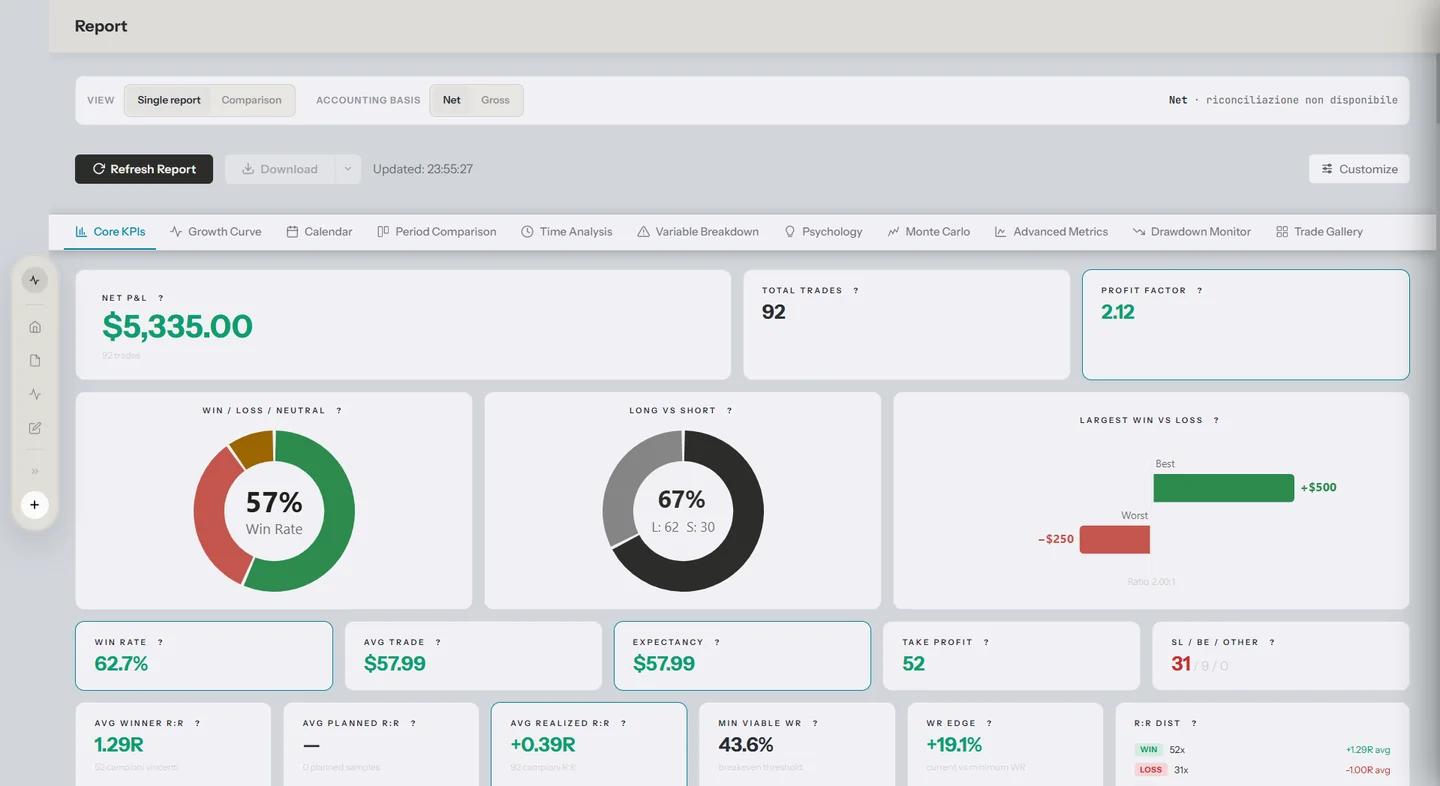Click the green Best +$500 bar

[1223, 488]
